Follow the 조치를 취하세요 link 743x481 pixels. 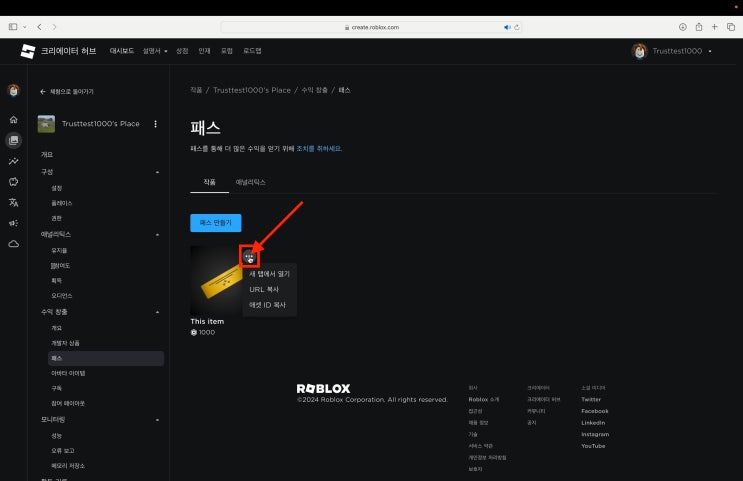tap(319, 149)
